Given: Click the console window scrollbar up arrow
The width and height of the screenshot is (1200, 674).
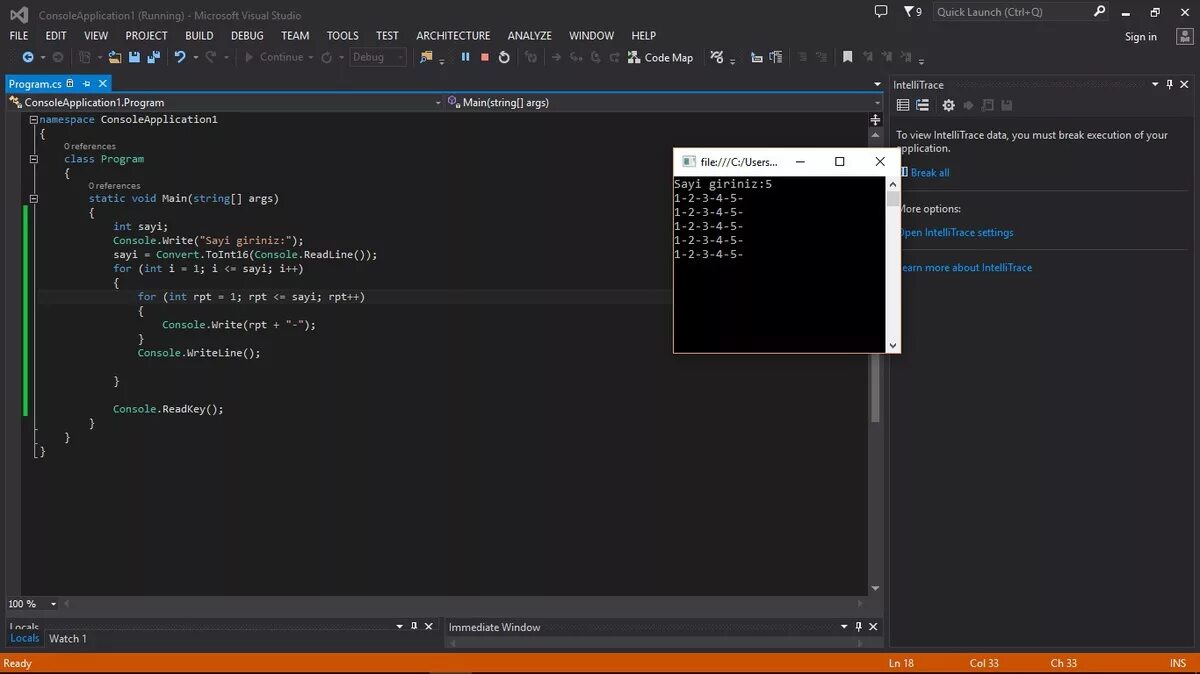Looking at the screenshot, I should tap(894, 184).
